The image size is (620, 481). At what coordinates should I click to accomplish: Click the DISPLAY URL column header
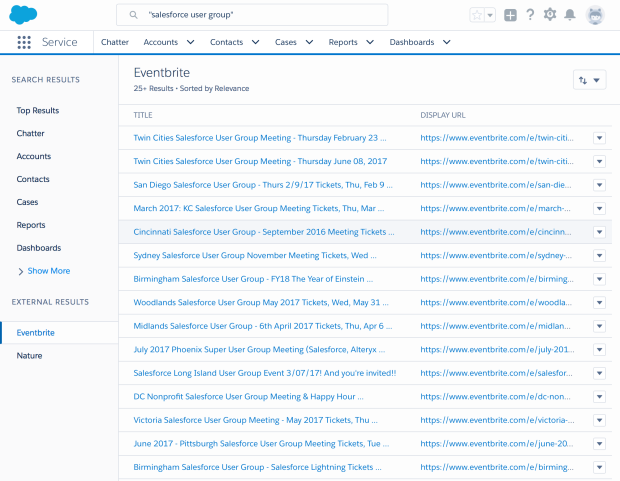coord(442,115)
